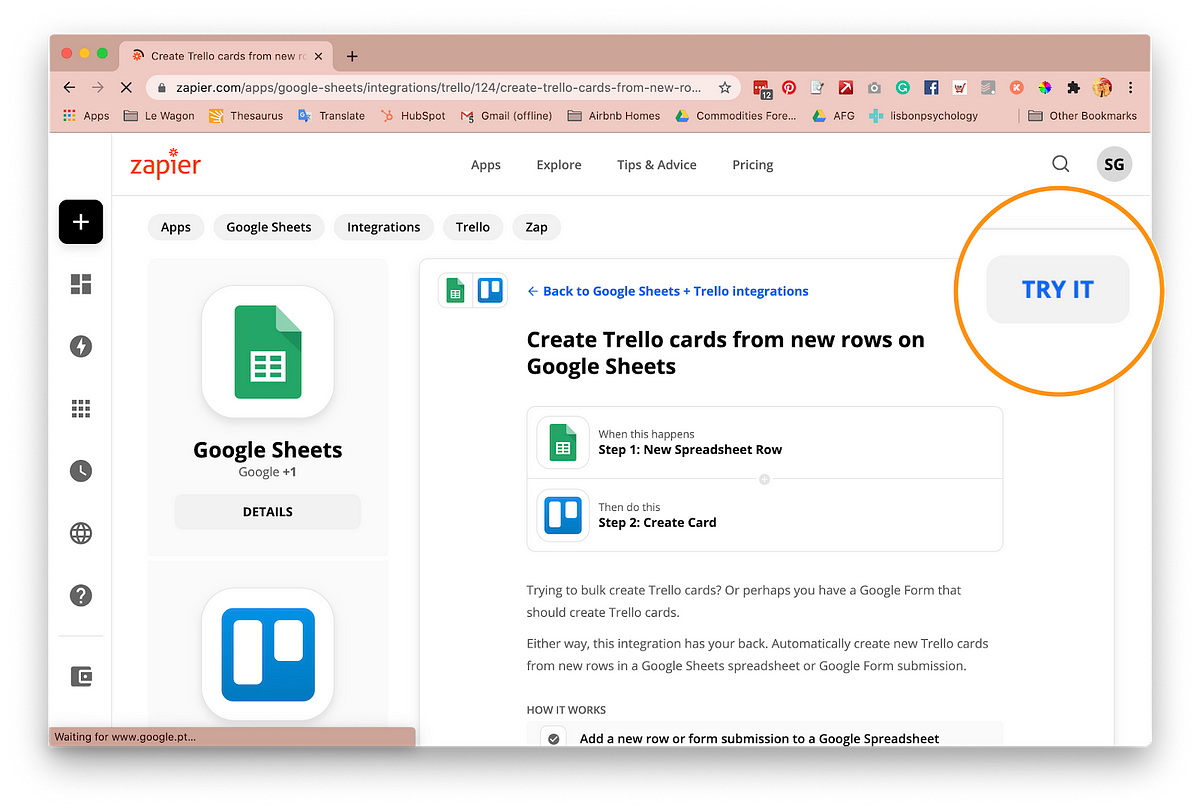Image resolution: width=1200 pixels, height=812 pixels.
Task: Open the Explore header menu item
Action: pyautogui.click(x=559, y=165)
